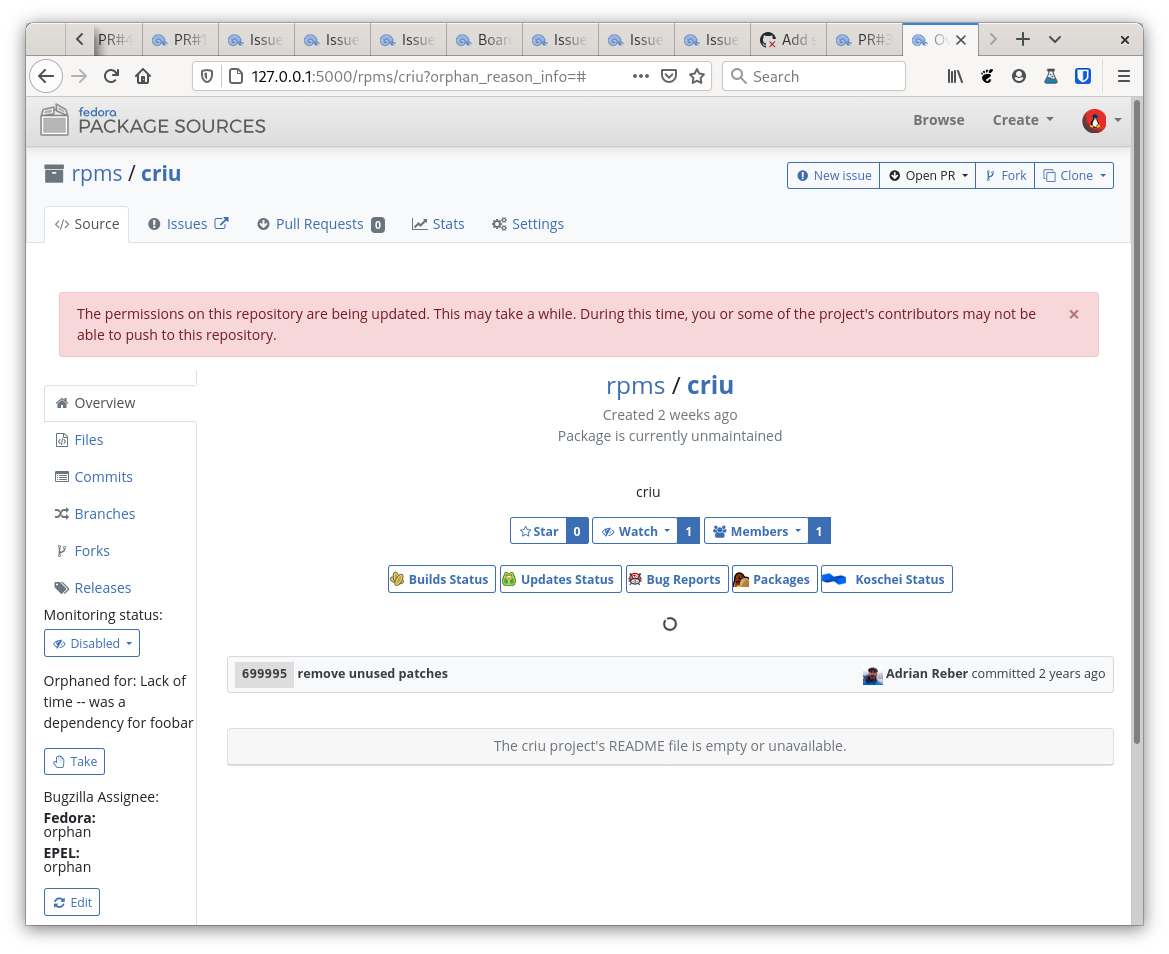1169x954 pixels.
Task: Create a New issue
Action: point(834,175)
